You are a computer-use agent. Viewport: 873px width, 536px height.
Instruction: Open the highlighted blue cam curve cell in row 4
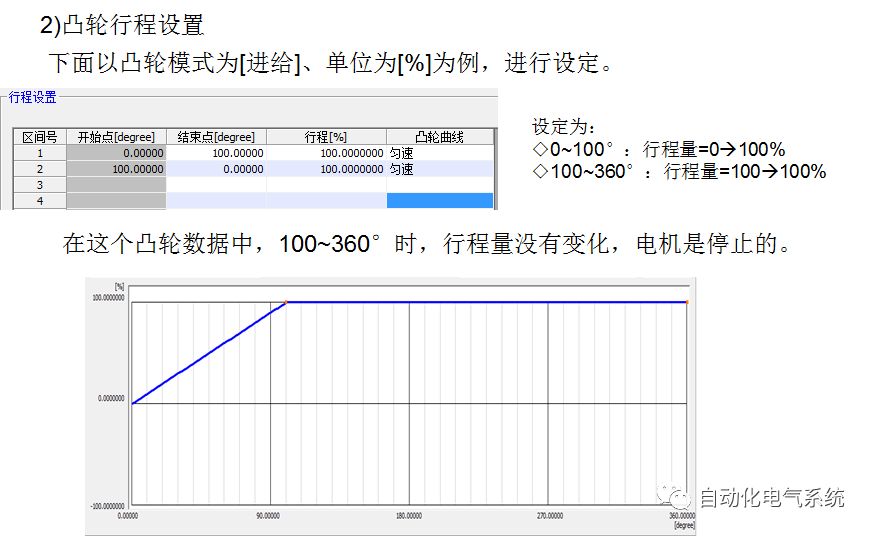pyautogui.click(x=439, y=201)
